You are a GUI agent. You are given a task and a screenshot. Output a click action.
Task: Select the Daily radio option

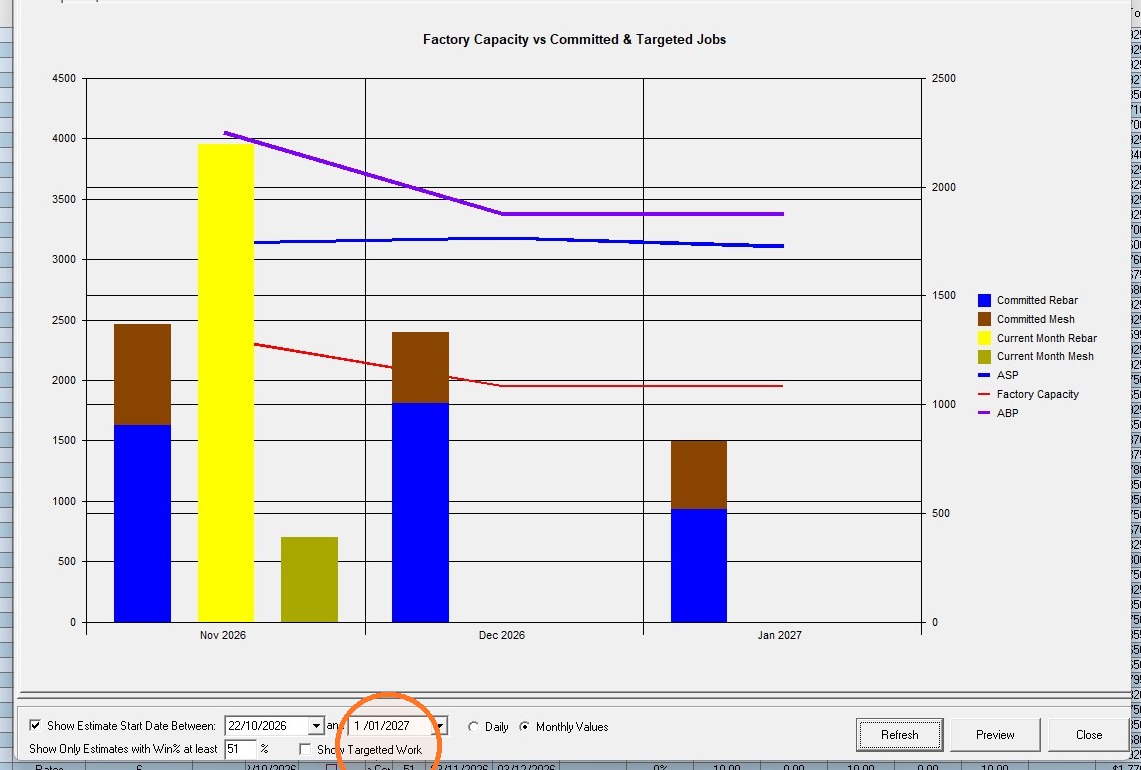click(474, 726)
